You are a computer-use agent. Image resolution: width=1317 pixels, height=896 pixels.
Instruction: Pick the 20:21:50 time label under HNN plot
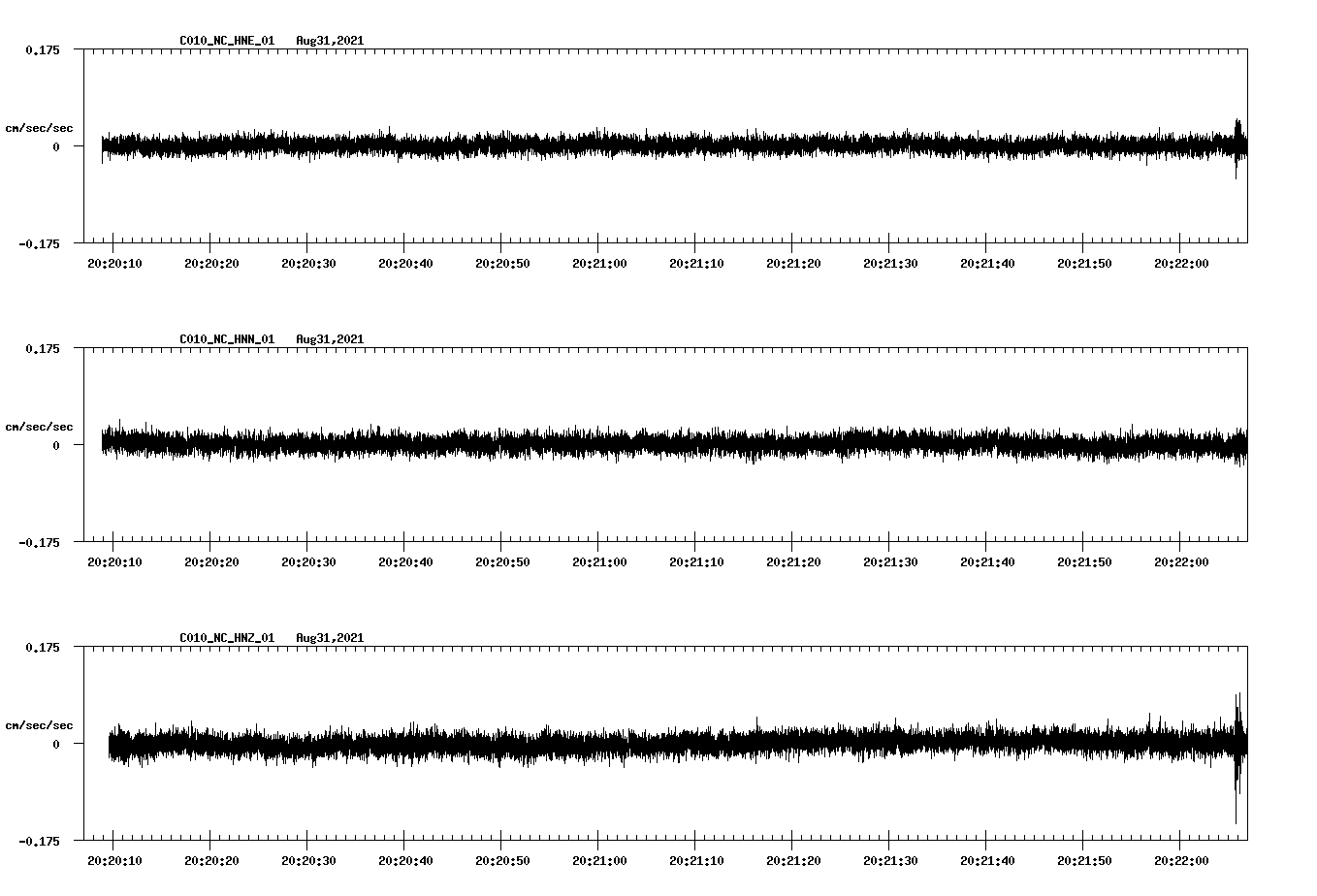pyautogui.click(x=1083, y=562)
